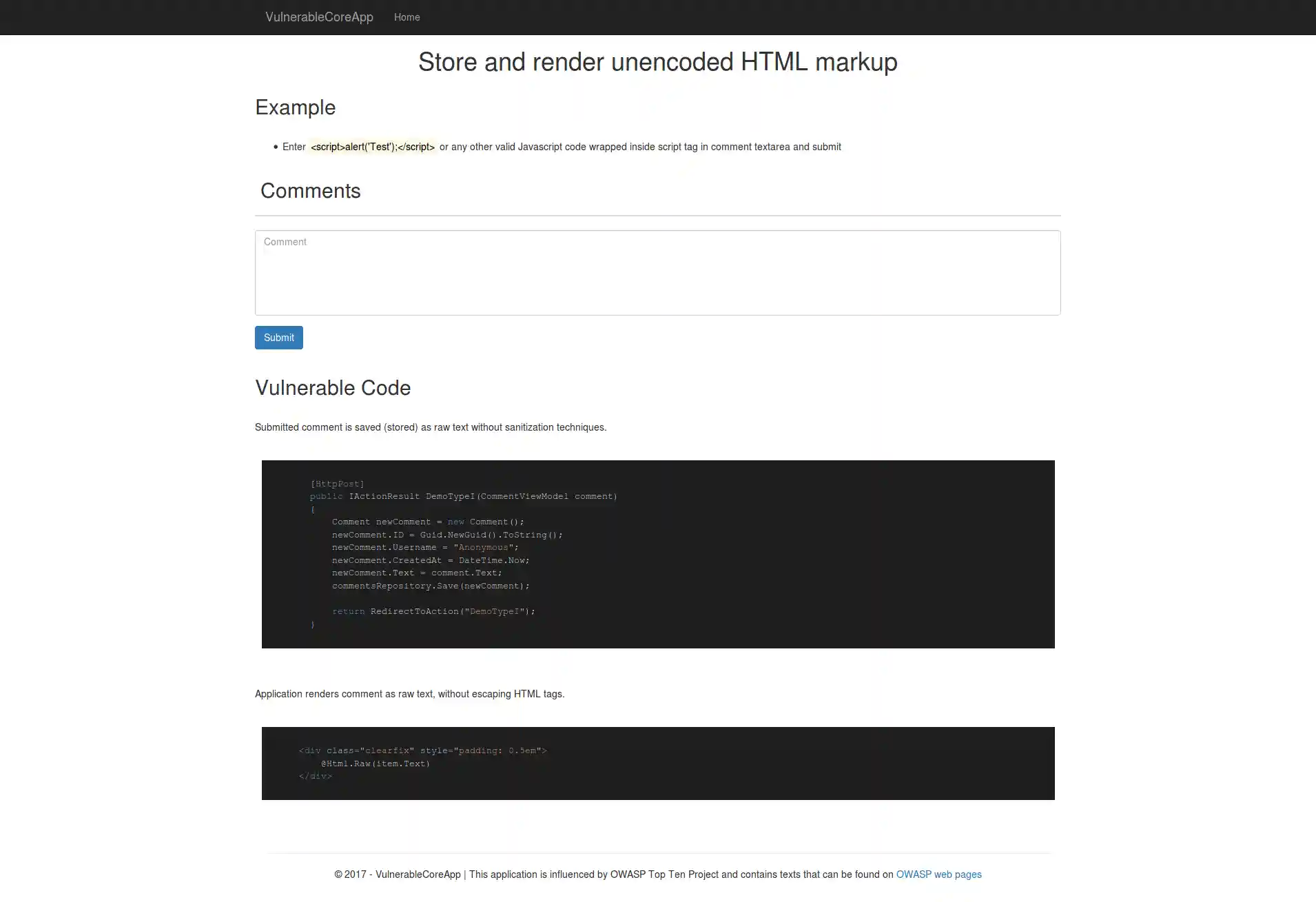Image resolution: width=1316 pixels, height=902 pixels.
Task: Select the Html.Raw rendering code block
Action: [657, 763]
